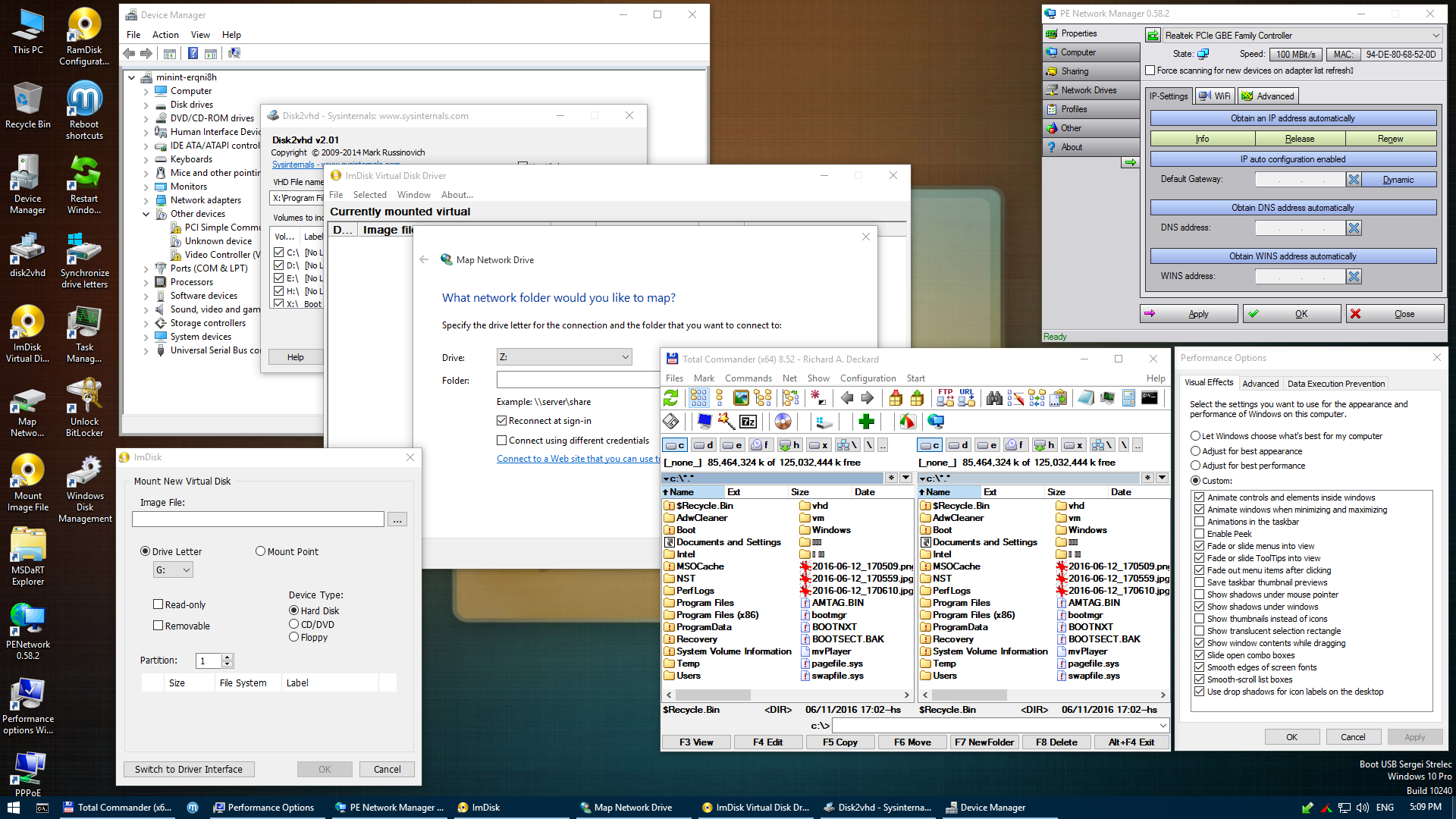Click the 7z icon in Total Commander toolbar
This screenshot has width=1456, height=819.
(748, 422)
